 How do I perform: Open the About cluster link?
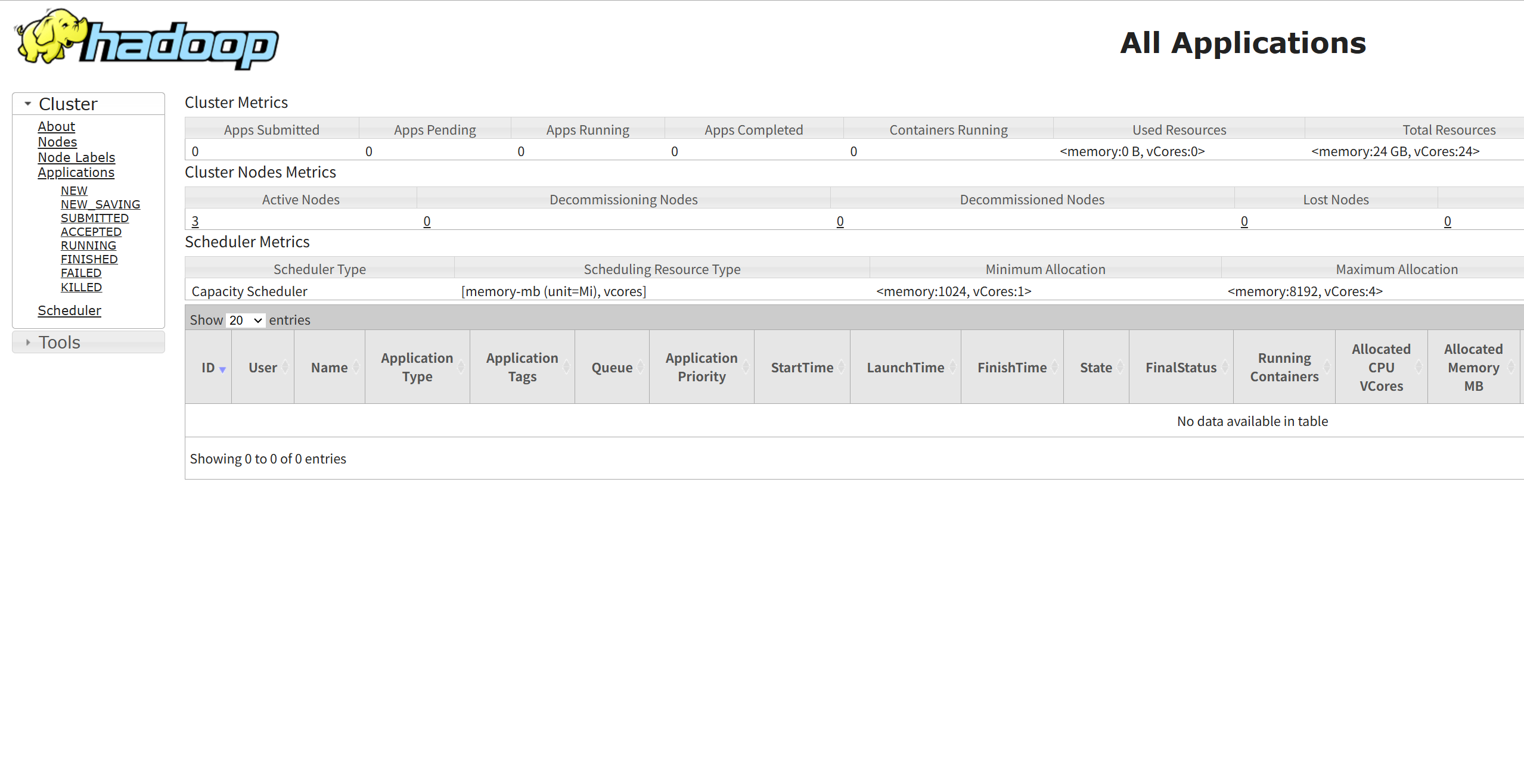point(56,126)
